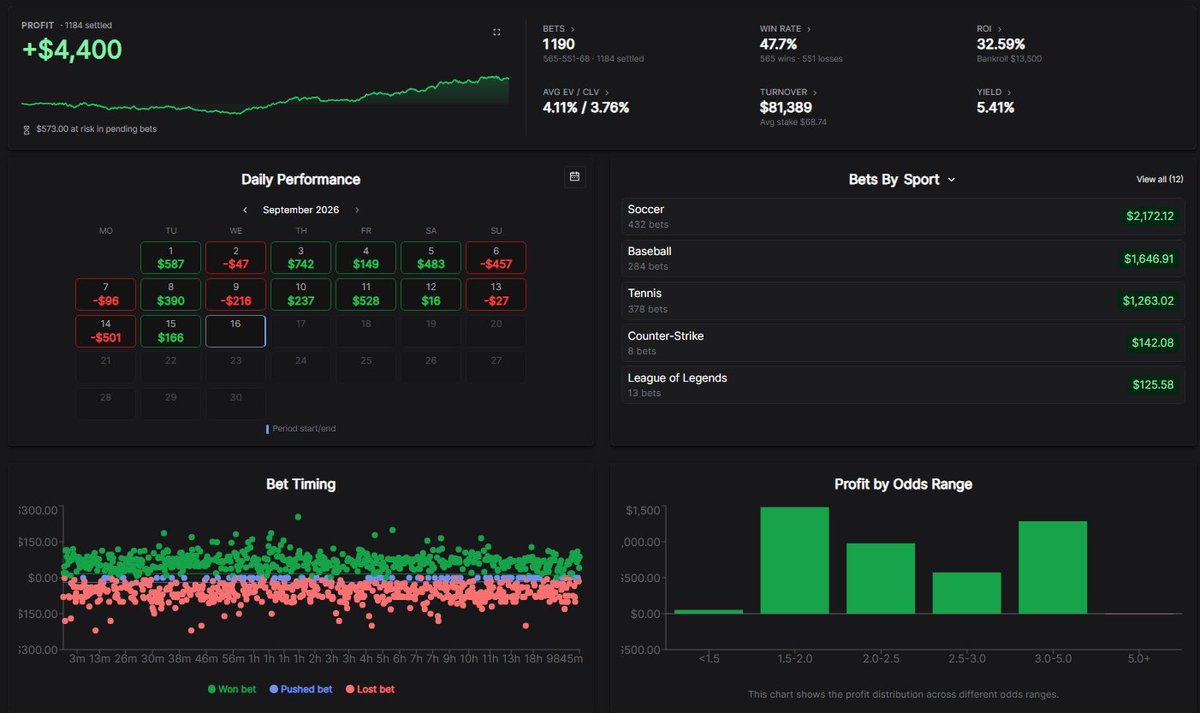Toggle the Pushed bet legend series
Screen dimensions: 1200x713
(x=301, y=689)
